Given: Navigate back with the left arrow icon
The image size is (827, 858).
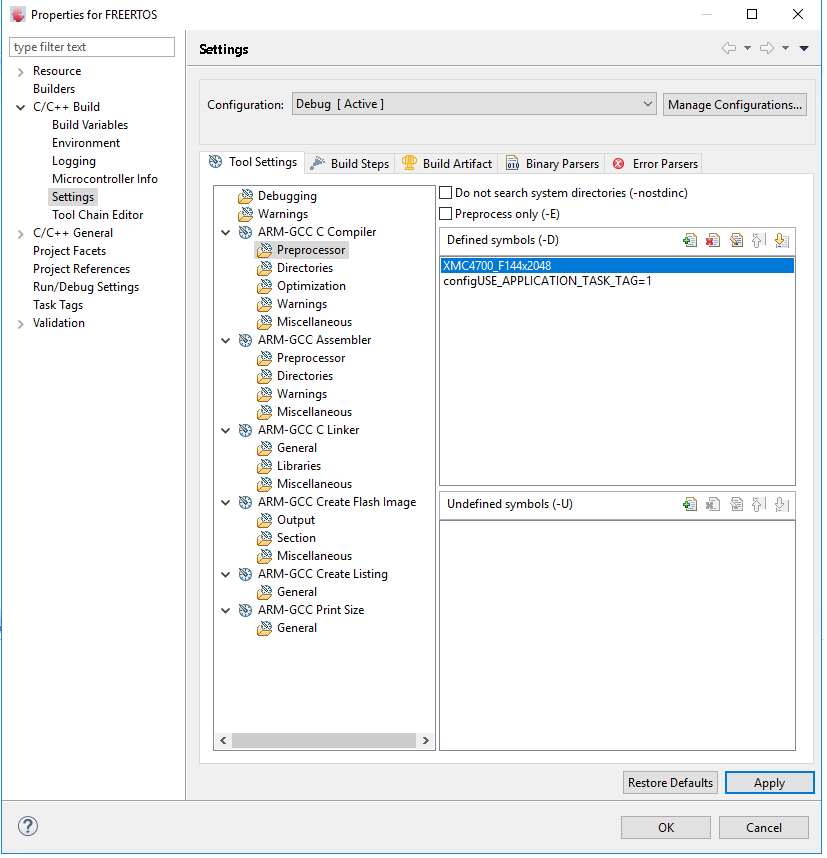Looking at the screenshot, I should coord(728,48).
